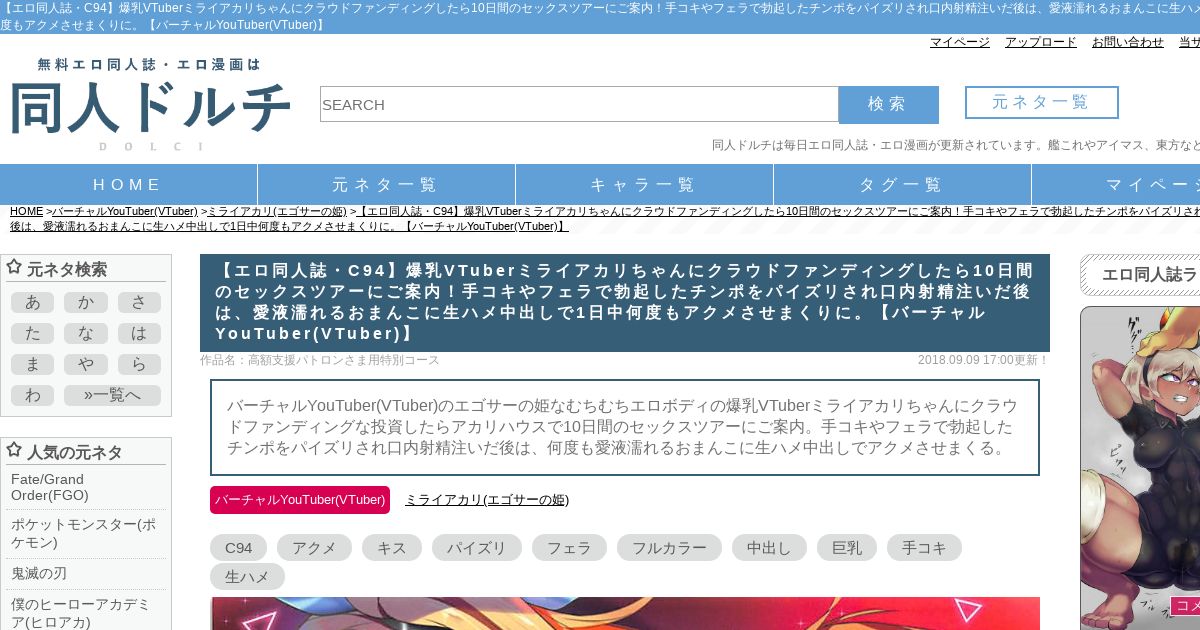Select キャラ一覧 in the navigation bar

(644, 185)
